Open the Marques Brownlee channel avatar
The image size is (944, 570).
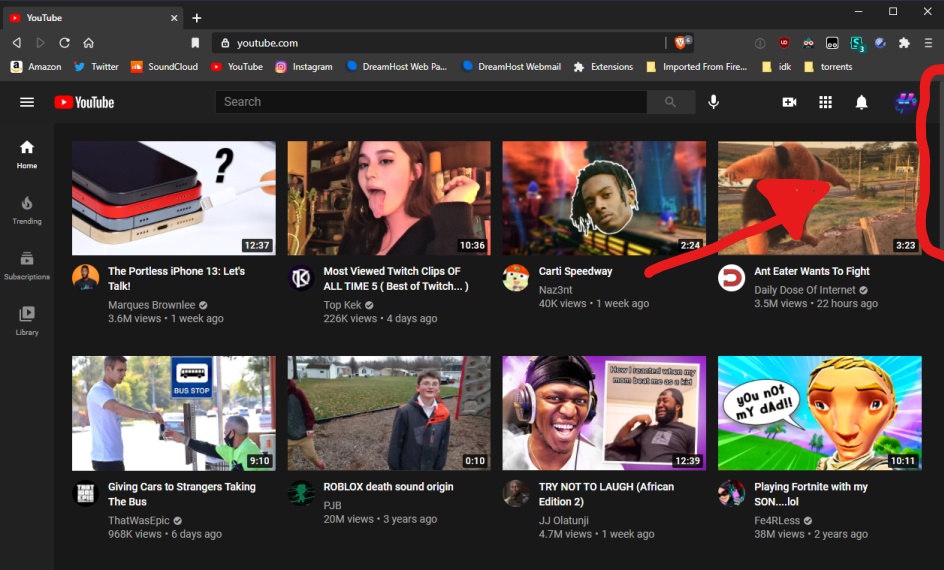point(85,277)
